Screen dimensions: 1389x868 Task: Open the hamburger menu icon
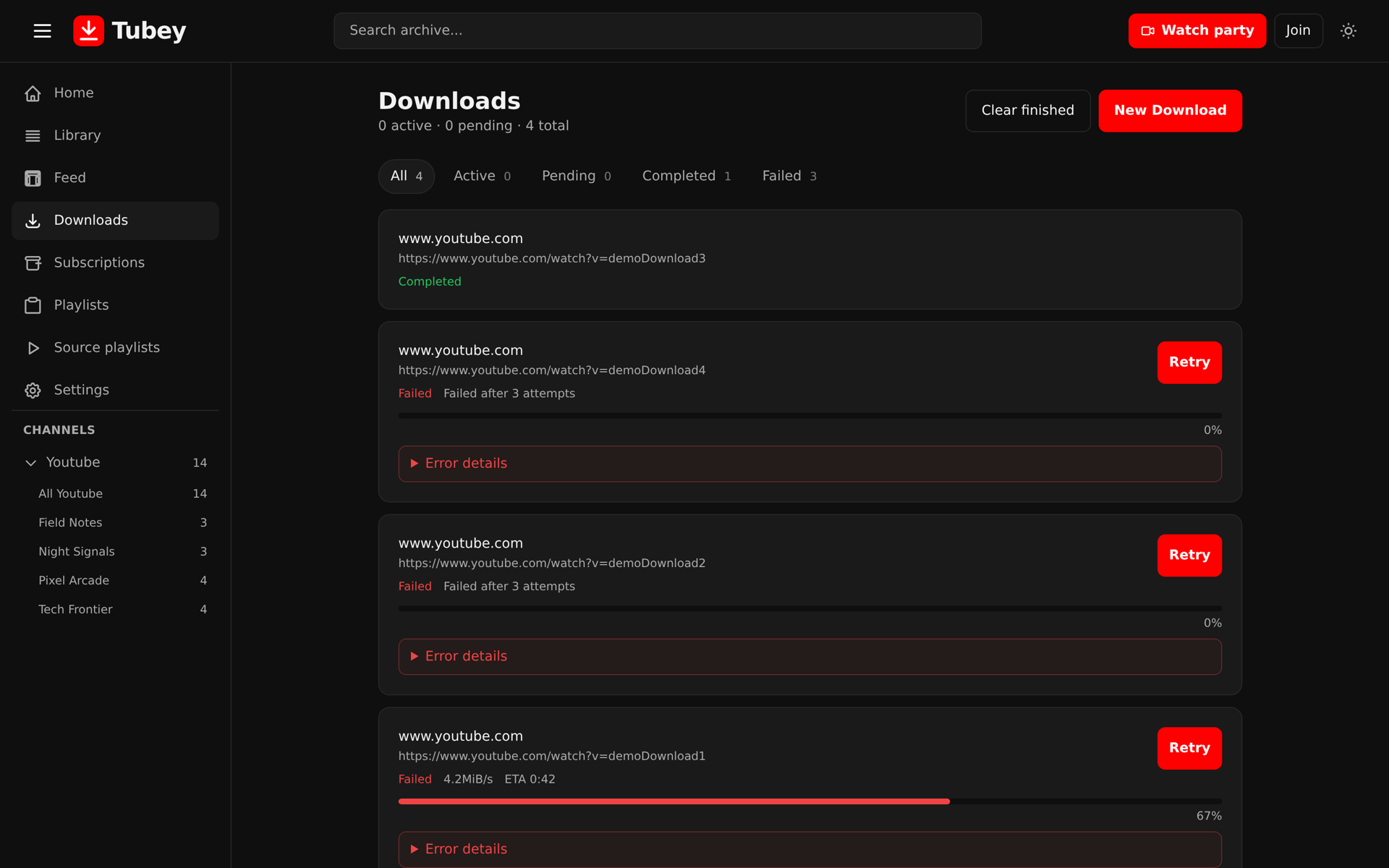42,30
